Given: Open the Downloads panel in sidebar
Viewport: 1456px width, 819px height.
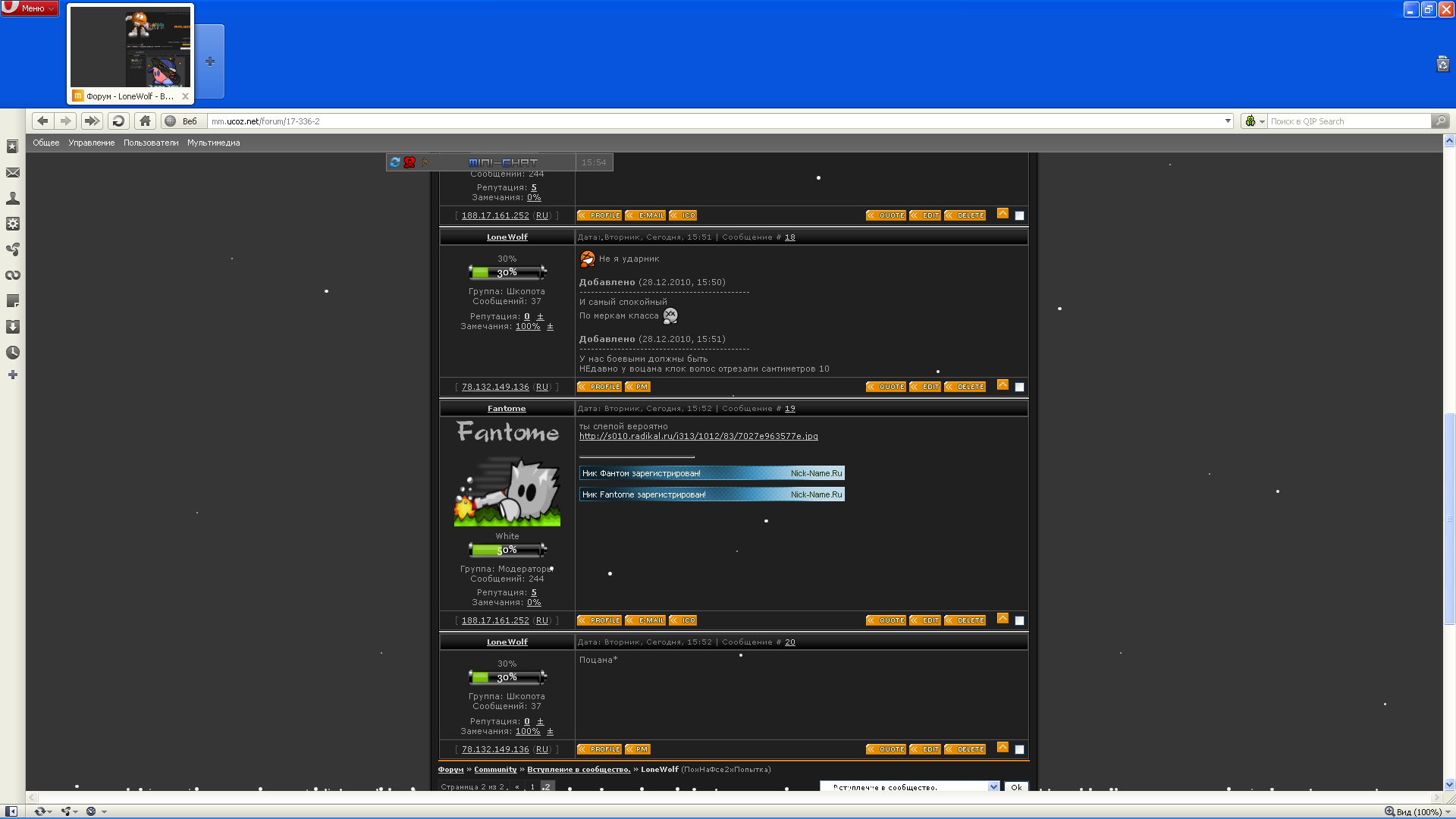Looking at the screenshot, I should click(13, 327).
